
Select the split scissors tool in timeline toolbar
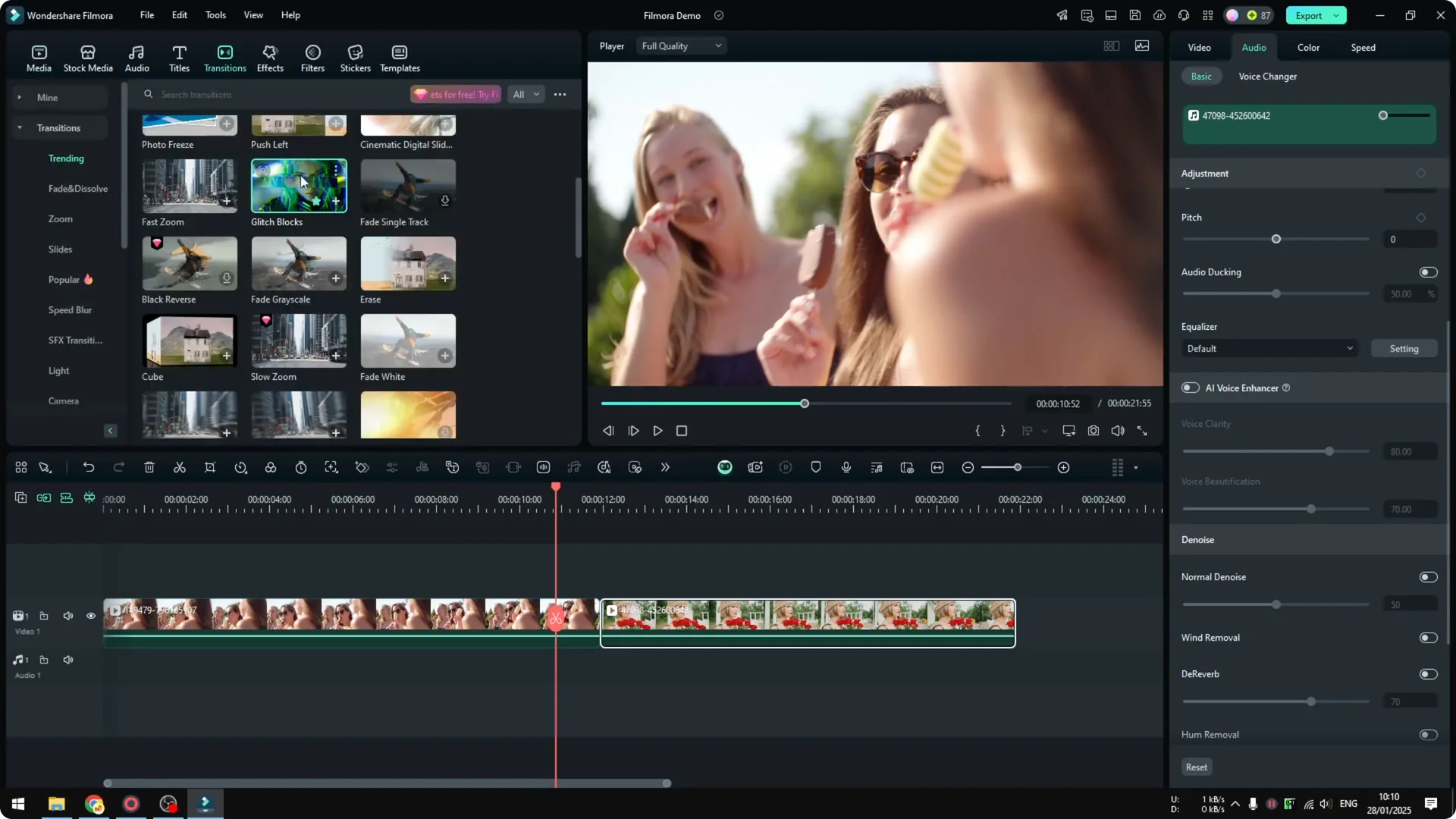pyautogui.click(x=179, y=467)
